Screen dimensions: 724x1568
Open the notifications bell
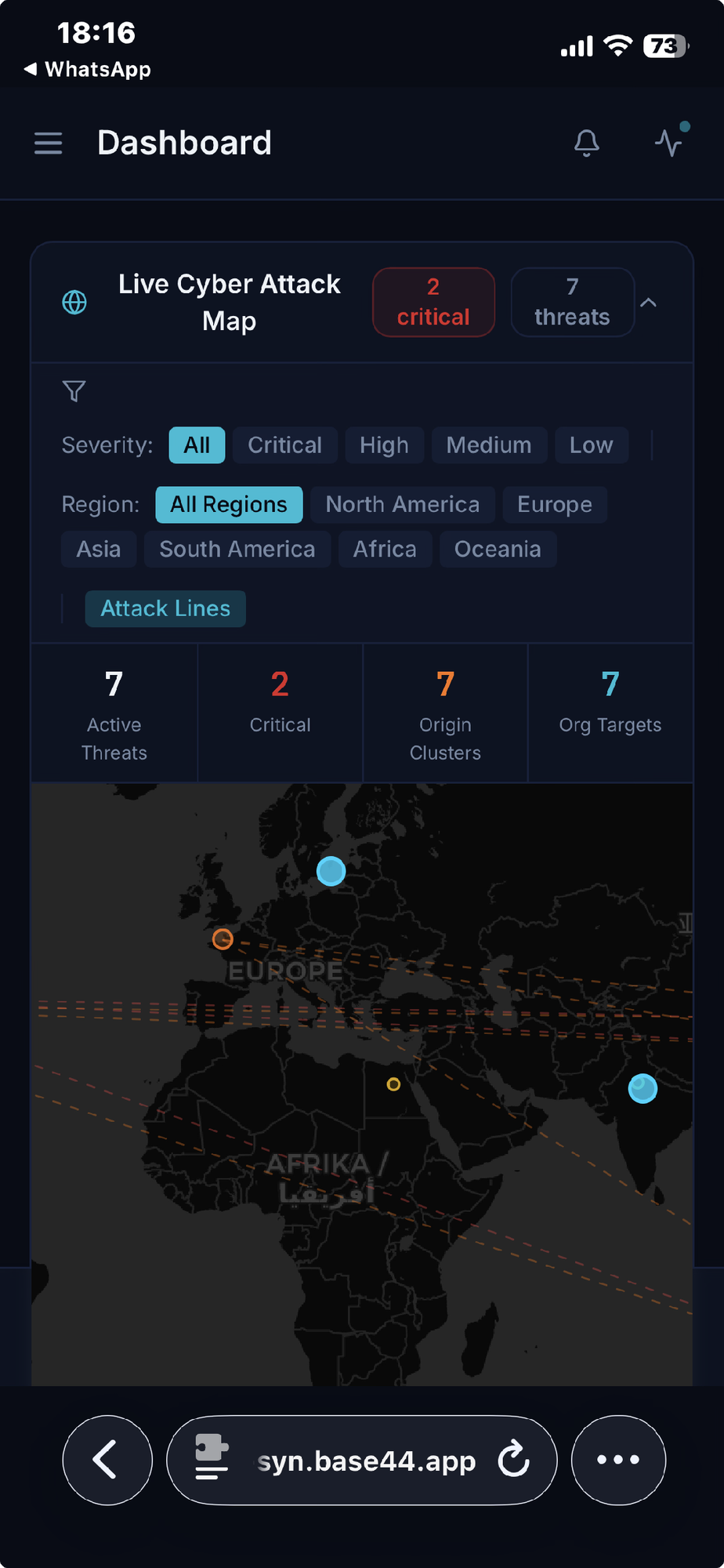coord(586,143)
